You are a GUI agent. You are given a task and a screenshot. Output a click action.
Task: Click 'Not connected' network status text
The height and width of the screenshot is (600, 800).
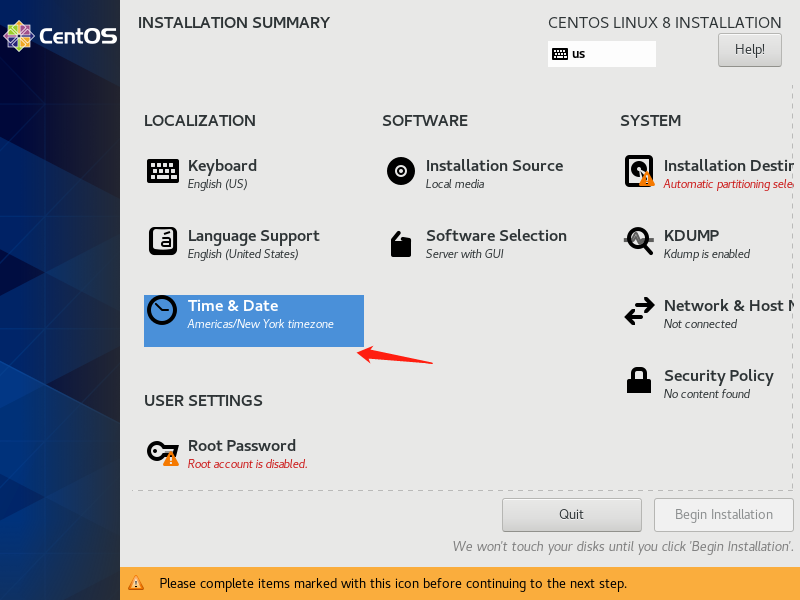[x=700, y=324]
